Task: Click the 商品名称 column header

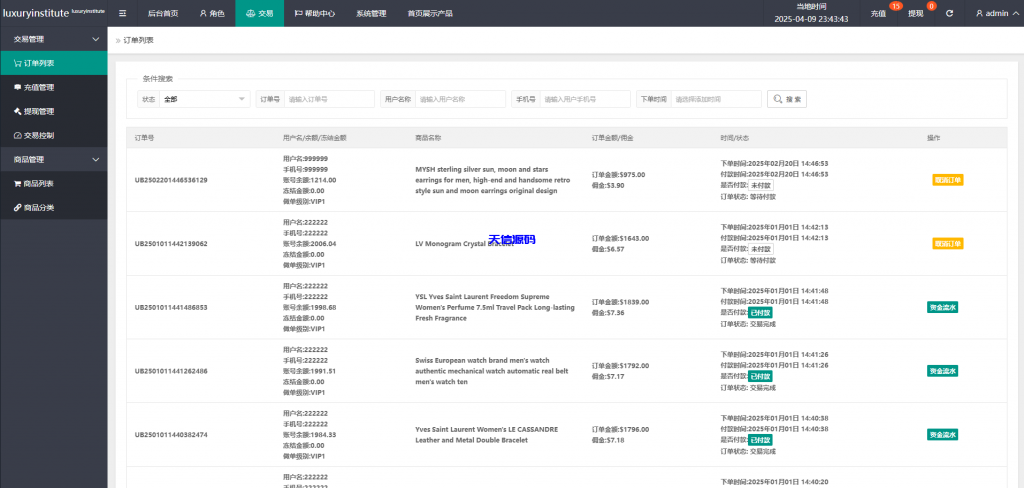Action: pos(428,138)
